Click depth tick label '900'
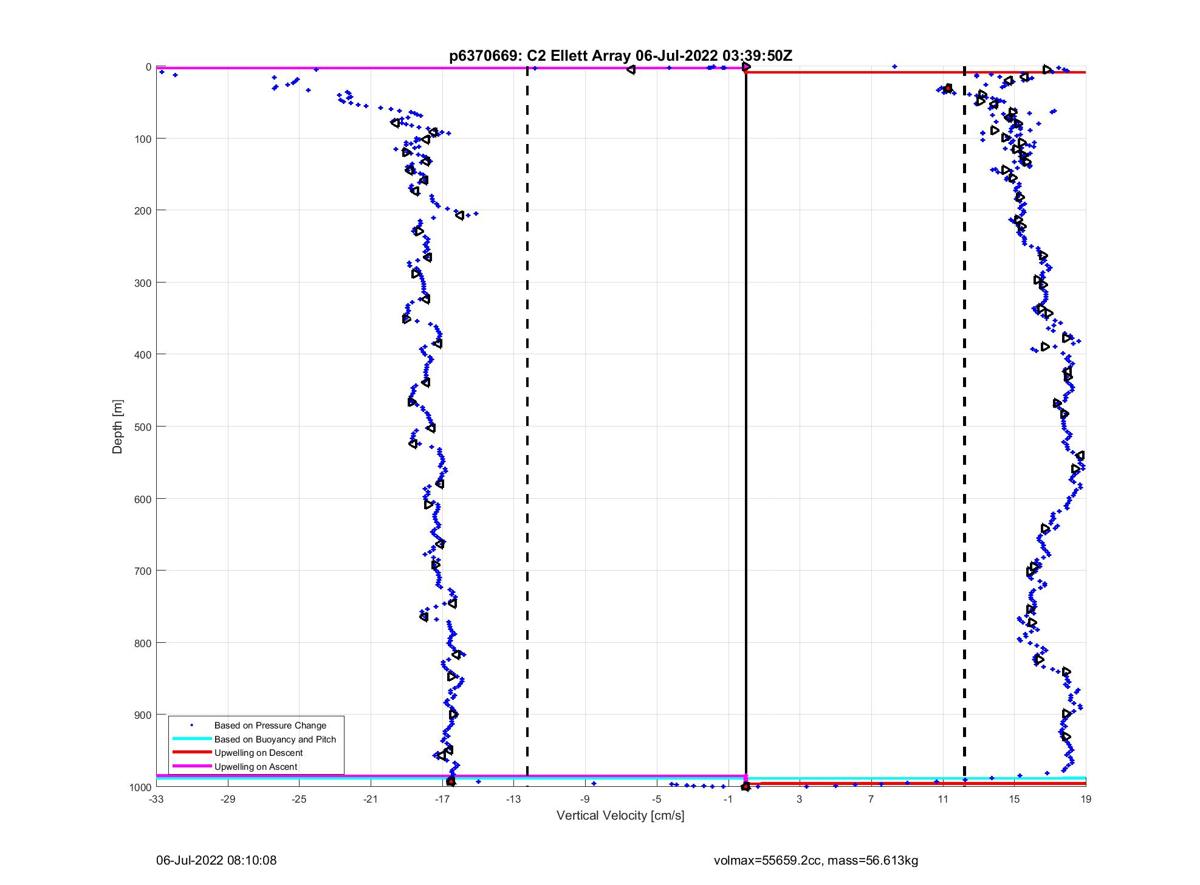 click(141, 715)
